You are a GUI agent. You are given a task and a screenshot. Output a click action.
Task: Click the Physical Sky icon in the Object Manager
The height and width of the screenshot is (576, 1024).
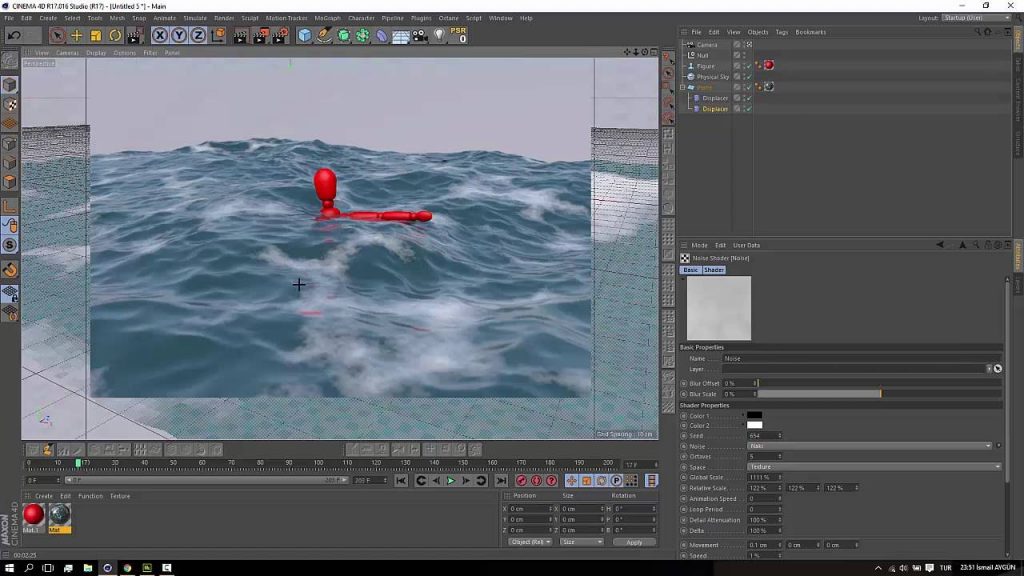(x=691, y=76)
